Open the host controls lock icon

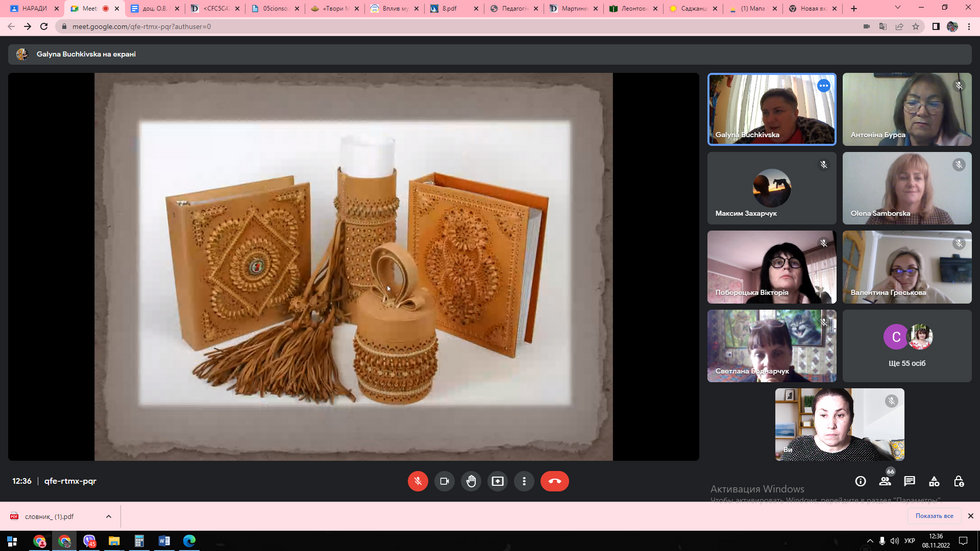coord(959,481)
